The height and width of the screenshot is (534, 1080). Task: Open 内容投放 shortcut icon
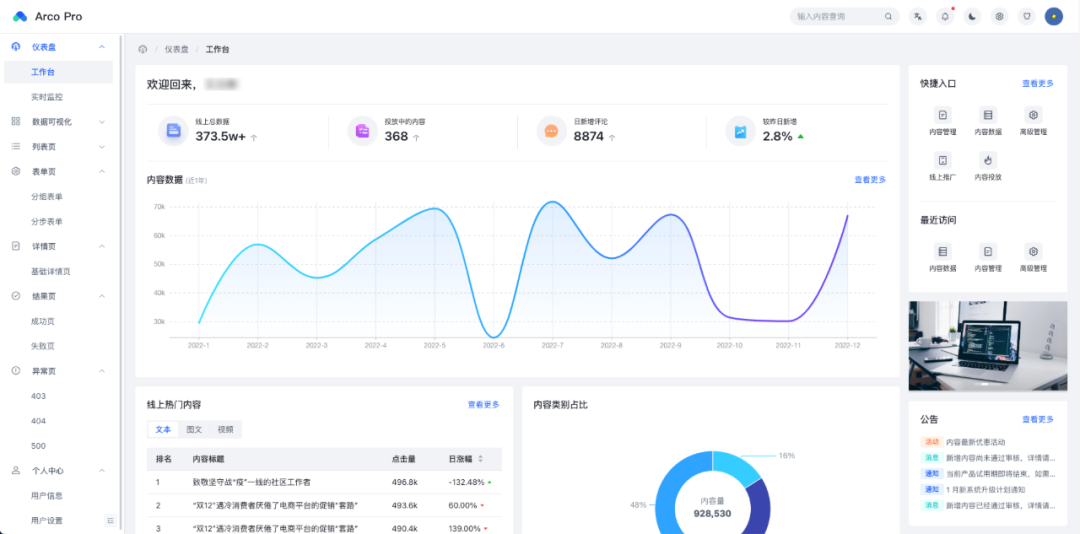988,161
